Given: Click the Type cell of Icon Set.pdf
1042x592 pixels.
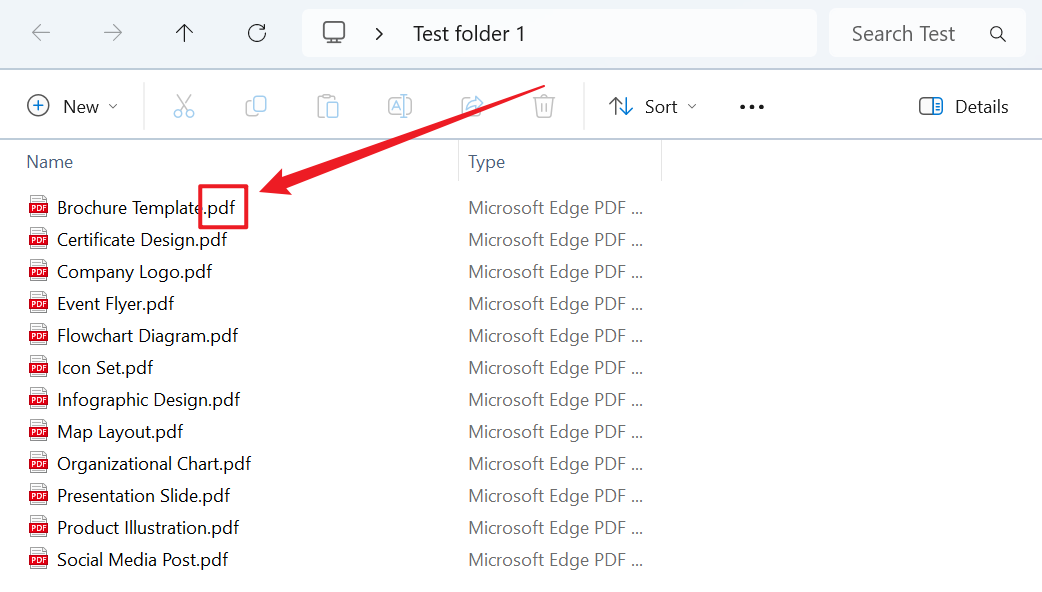Looking at the screenshot, I should point(556,367).
